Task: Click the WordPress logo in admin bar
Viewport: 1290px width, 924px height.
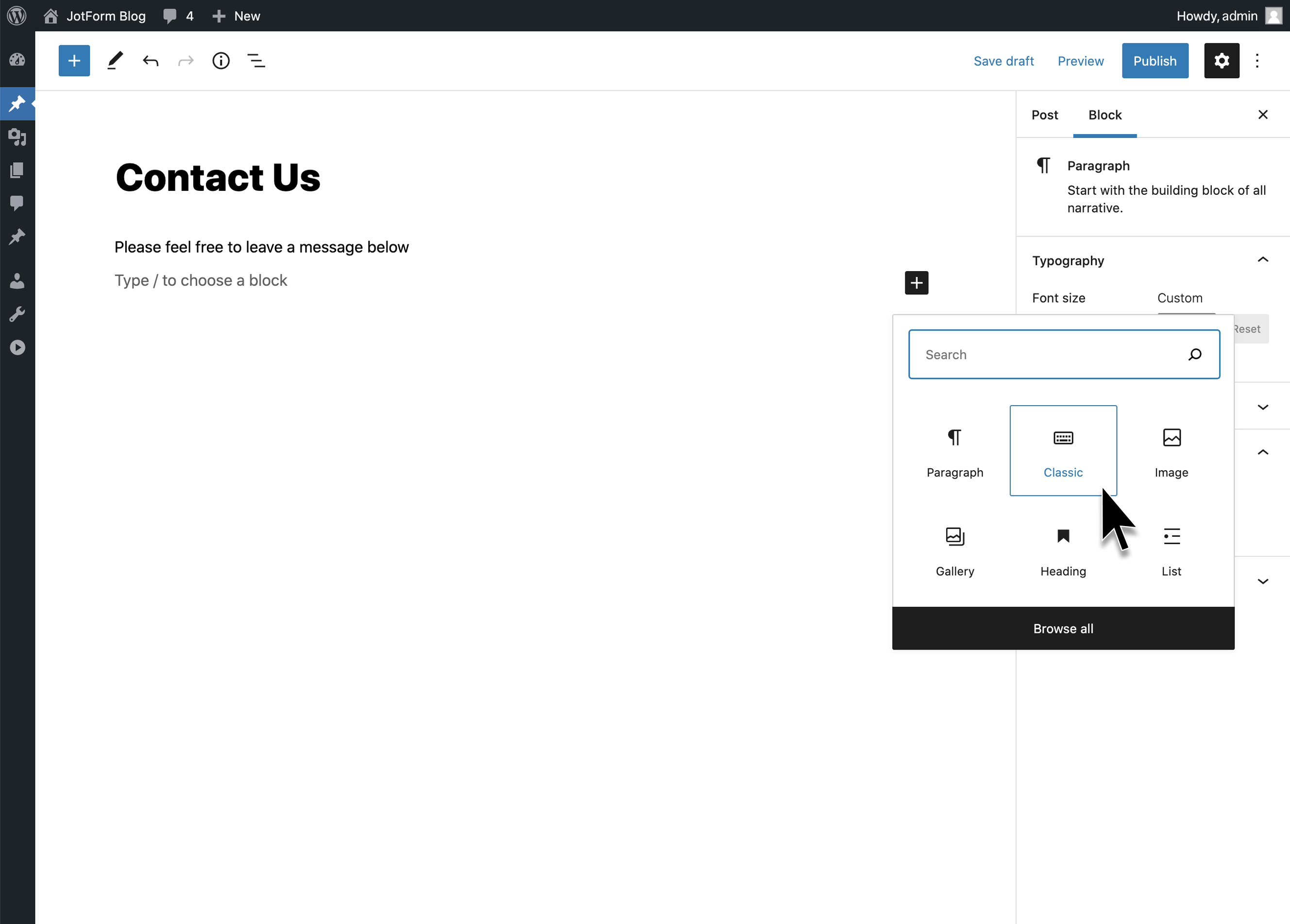Action: 17,16
